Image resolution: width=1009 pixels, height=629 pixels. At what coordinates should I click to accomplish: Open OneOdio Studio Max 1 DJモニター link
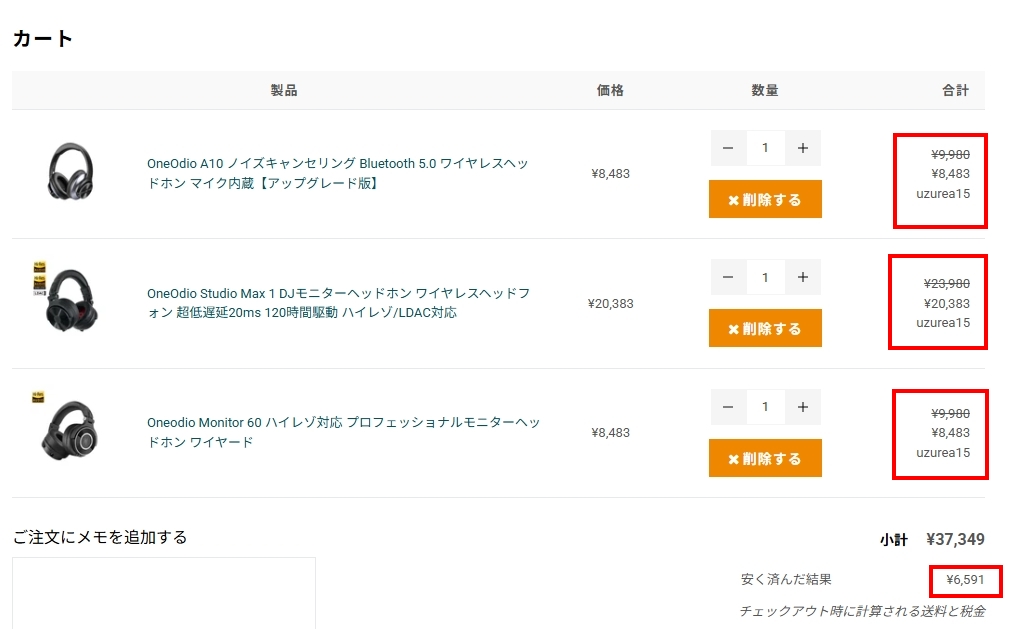[x=338, y=303]
